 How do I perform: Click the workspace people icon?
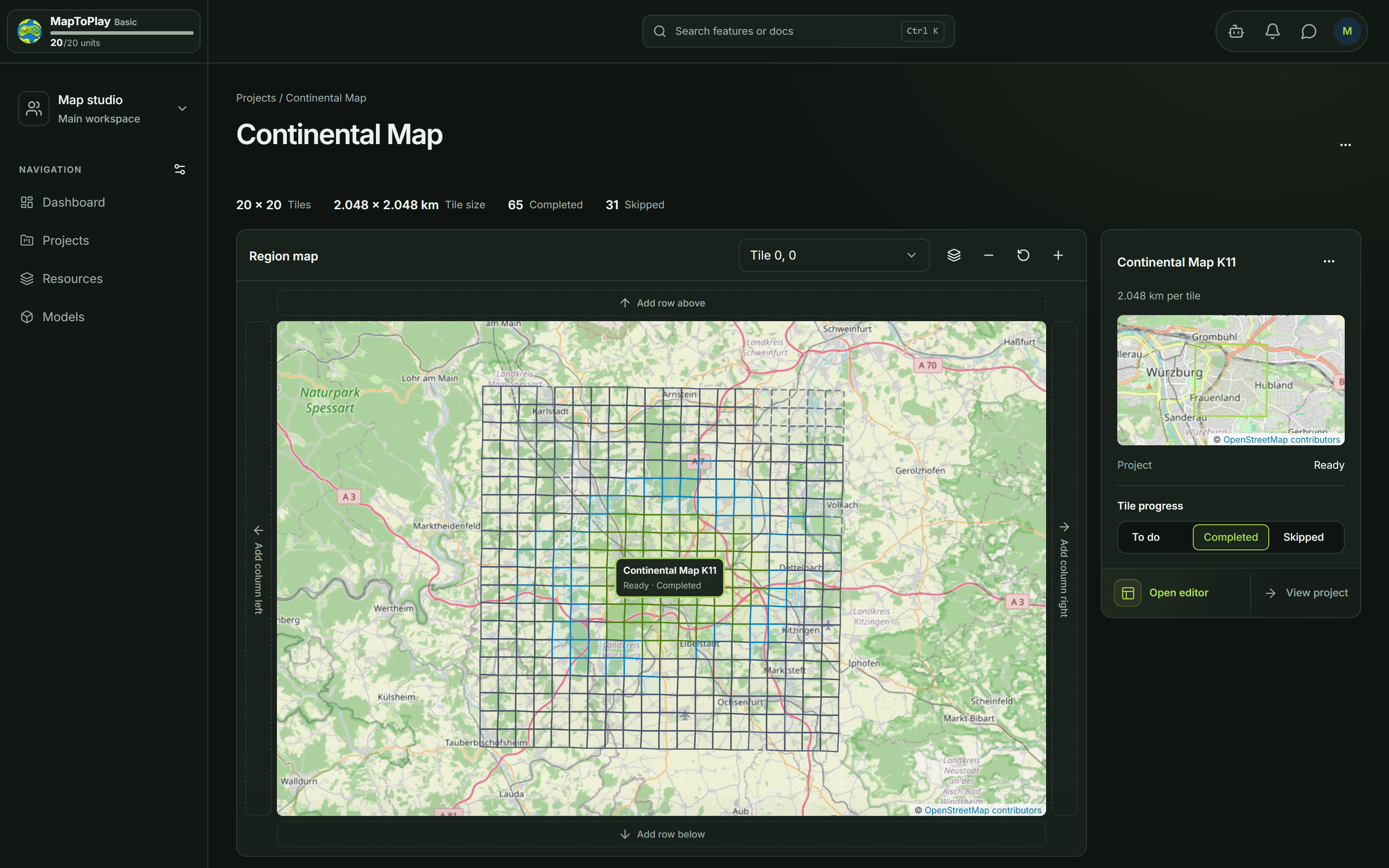(34, 108)
